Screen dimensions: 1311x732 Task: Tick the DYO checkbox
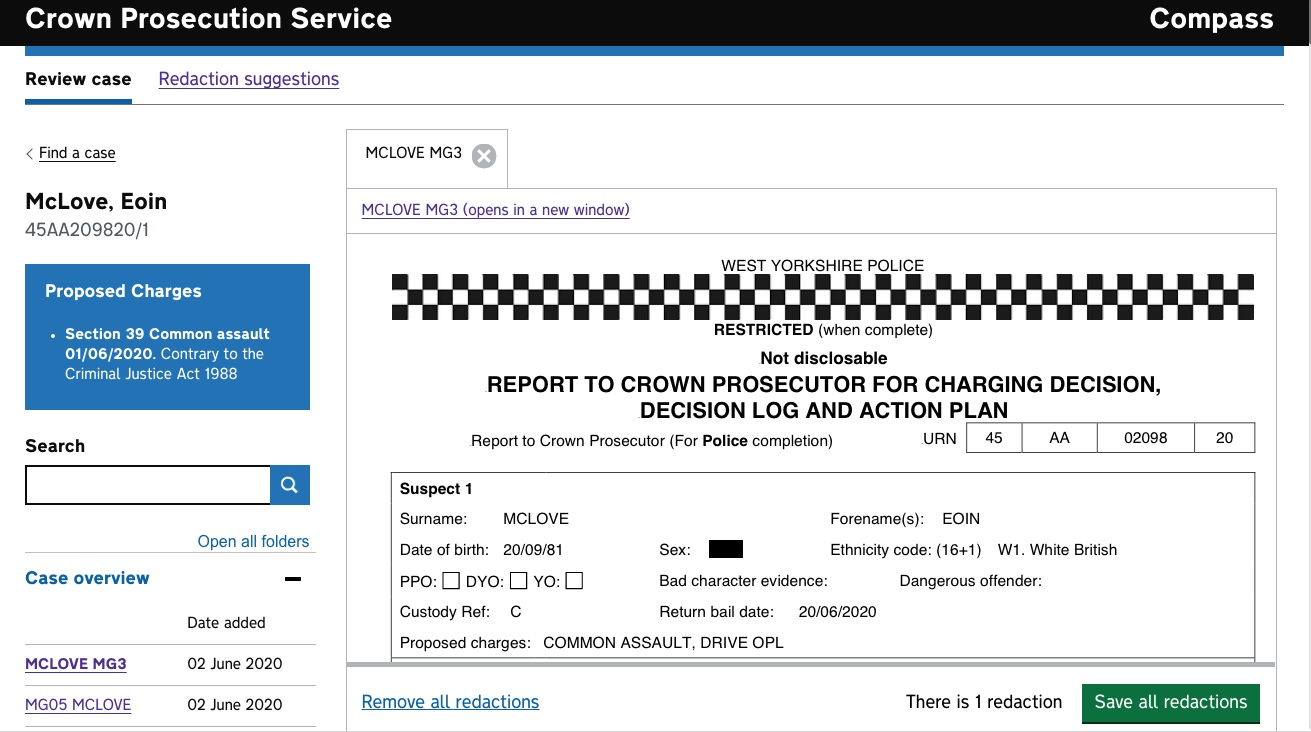click(x=518, y=581)
